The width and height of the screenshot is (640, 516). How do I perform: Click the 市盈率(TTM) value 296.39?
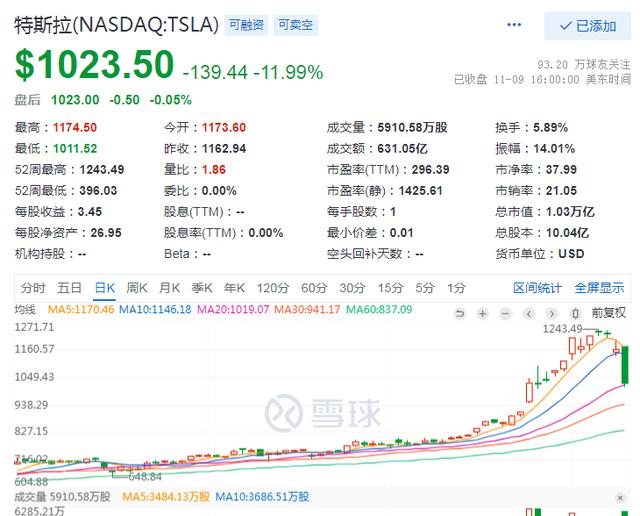point(430,170)
